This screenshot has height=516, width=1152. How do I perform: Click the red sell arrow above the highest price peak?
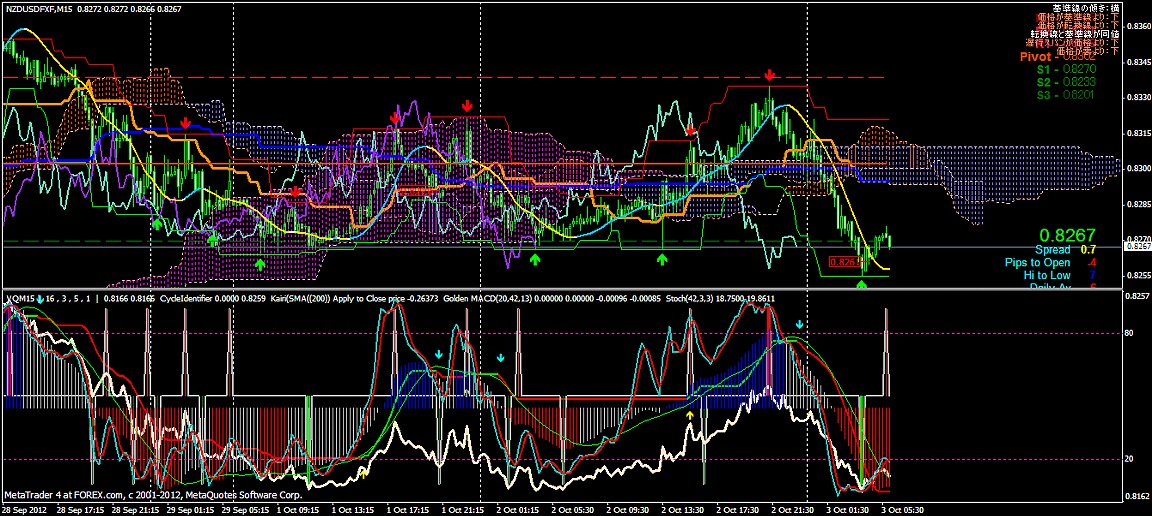769,76
